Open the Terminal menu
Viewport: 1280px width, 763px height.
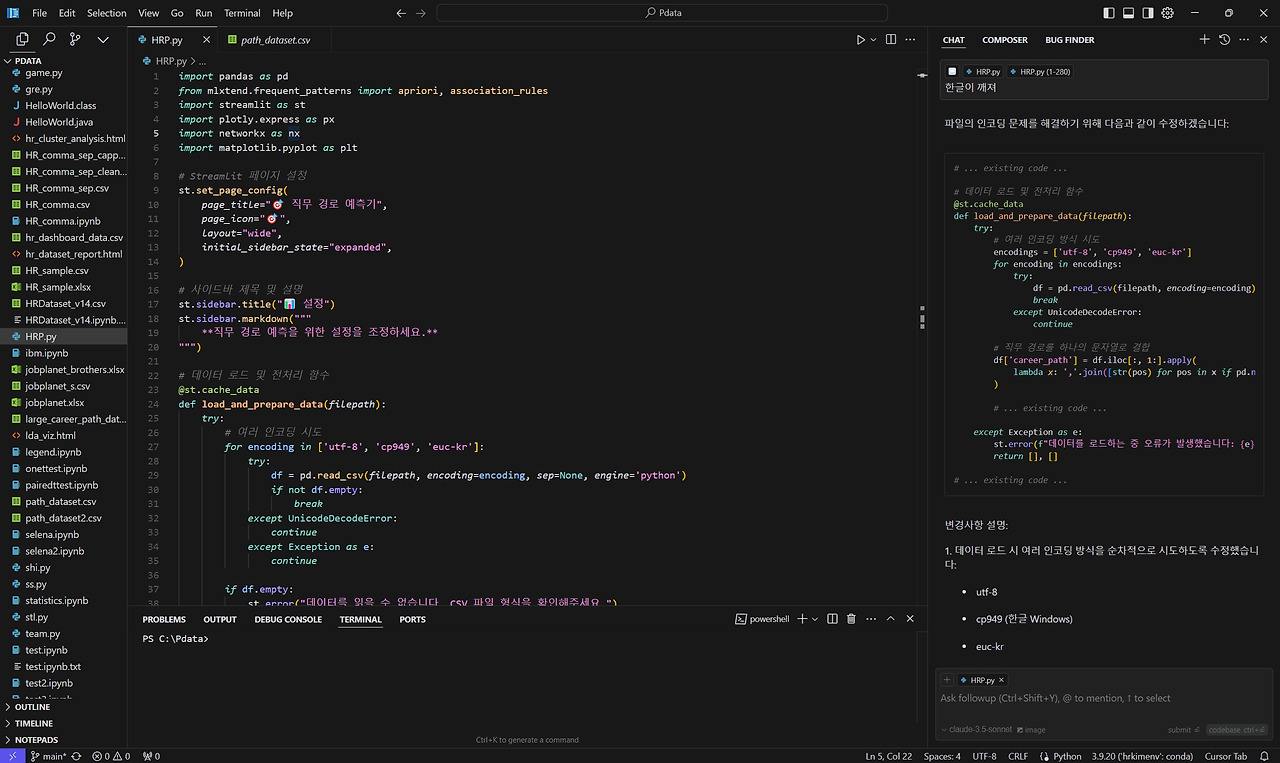coord(242,13)
